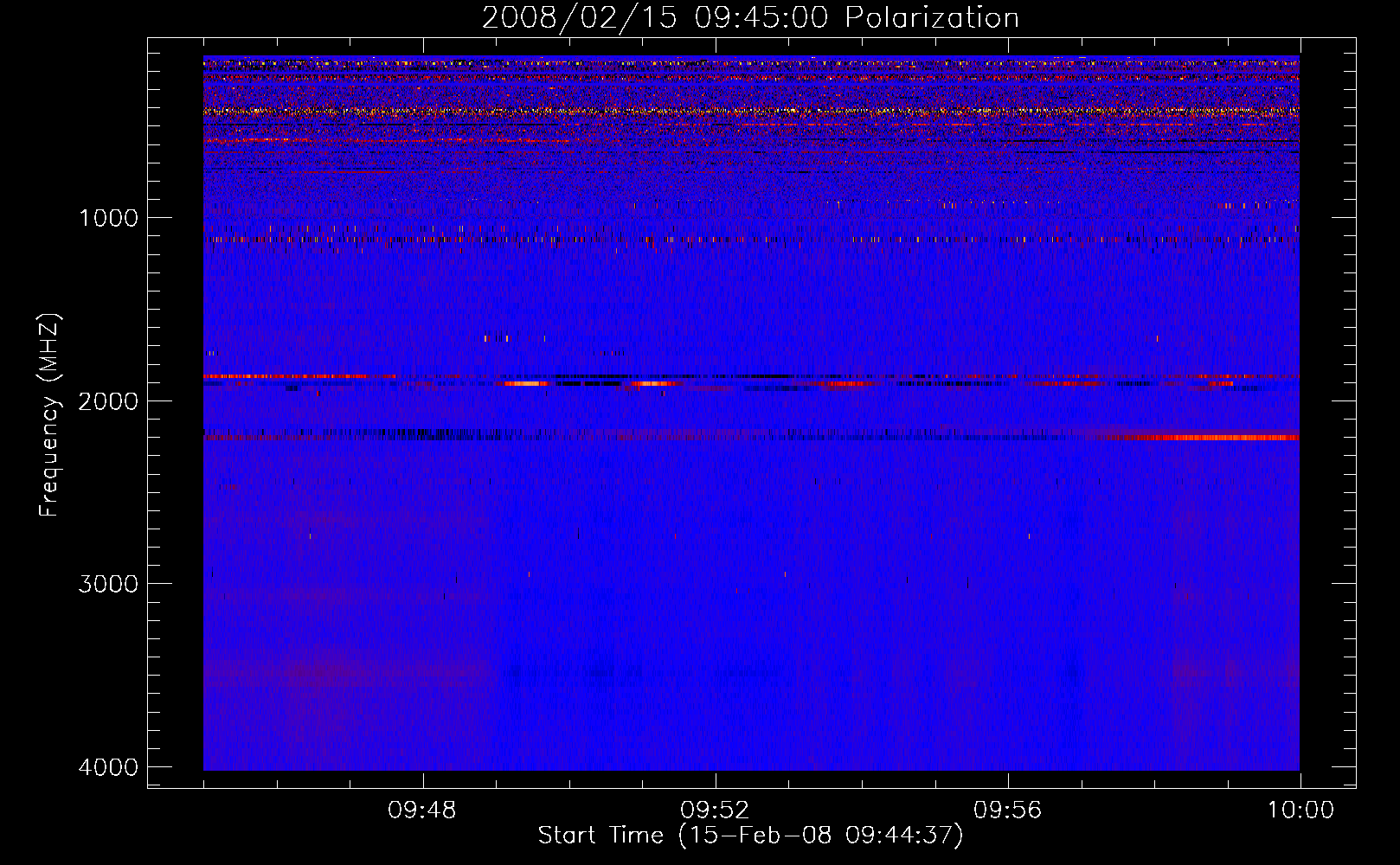This screenshot has height=865, width=1400.
Task: Click the plot title '2008/02/15 09:45:00 Polarization'
Action: tap(750, 17)
